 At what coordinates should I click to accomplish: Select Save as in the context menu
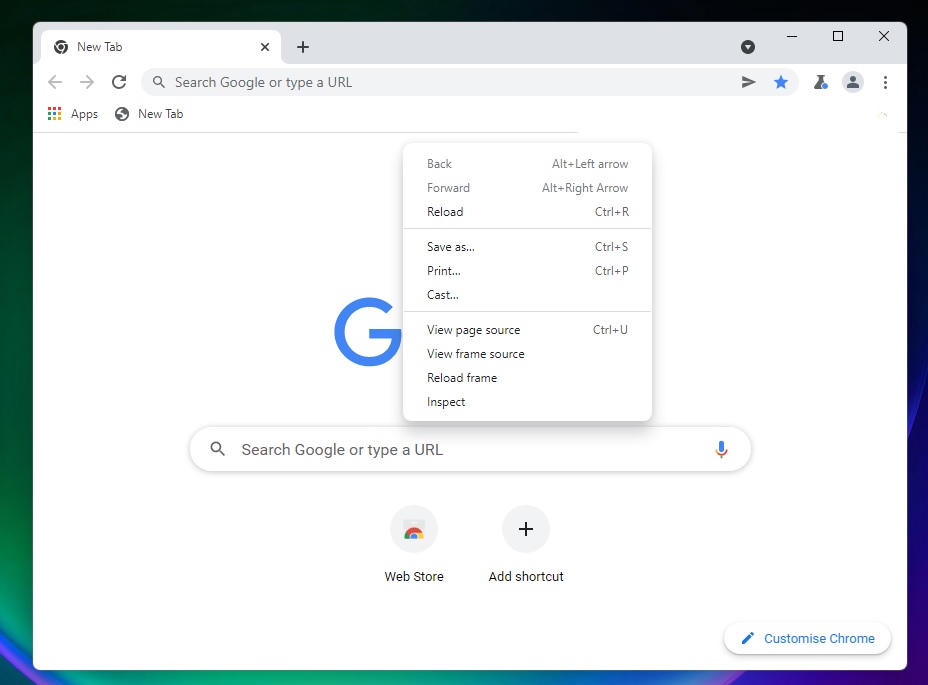click(x=450, y=246)
